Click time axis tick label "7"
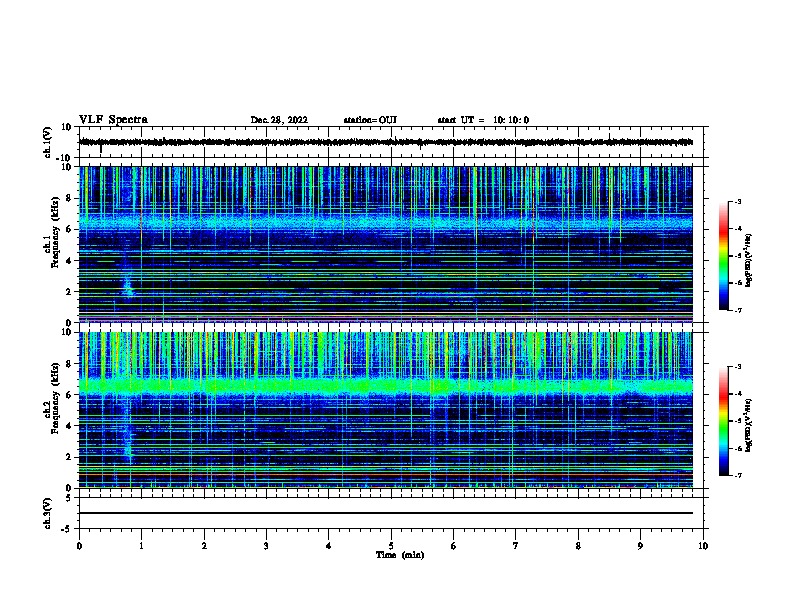 pyautogui.click(x=516, y=546)
